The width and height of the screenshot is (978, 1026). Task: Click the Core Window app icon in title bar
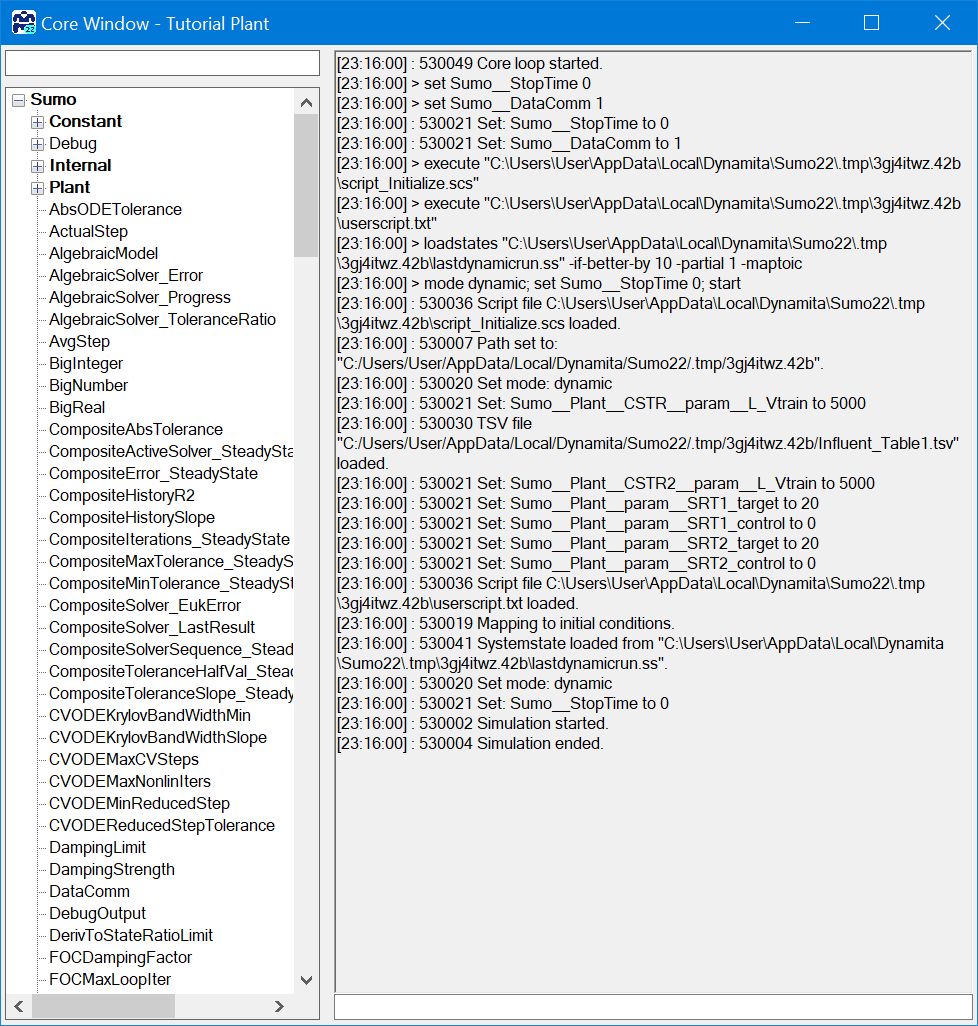point(23,22)
